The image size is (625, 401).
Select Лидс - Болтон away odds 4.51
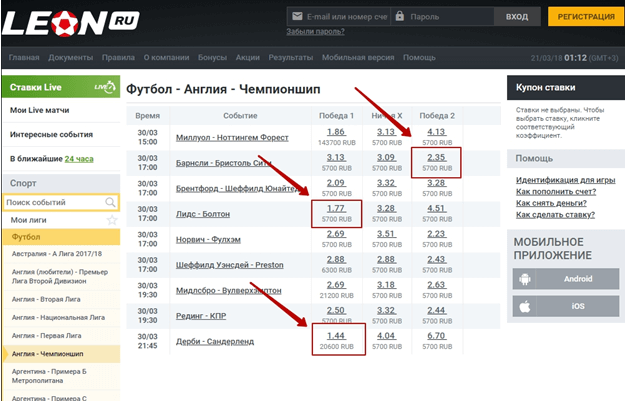pos(436,208)
